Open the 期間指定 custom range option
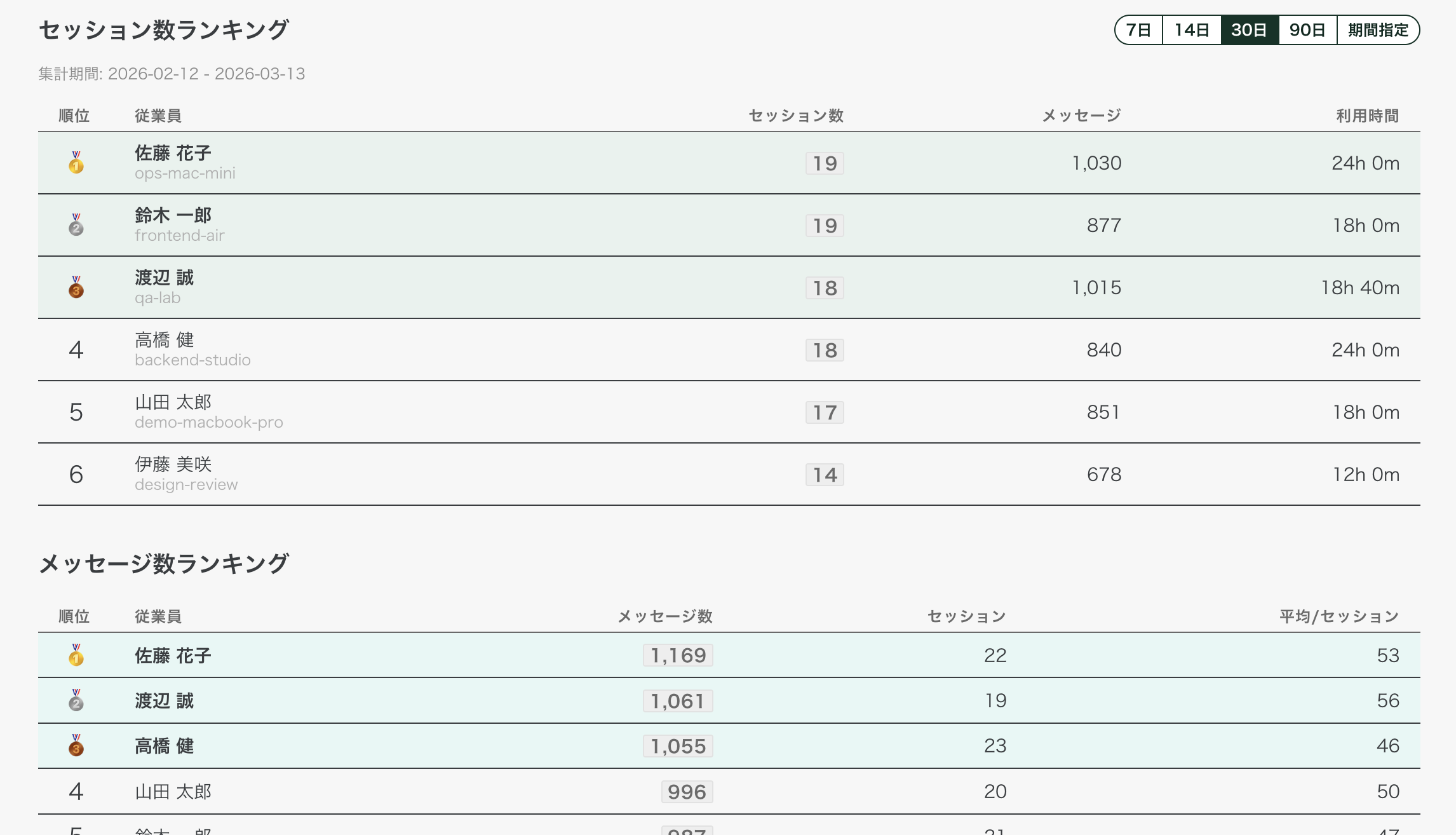The image size is (1456, 835). tap(1378, 30)
